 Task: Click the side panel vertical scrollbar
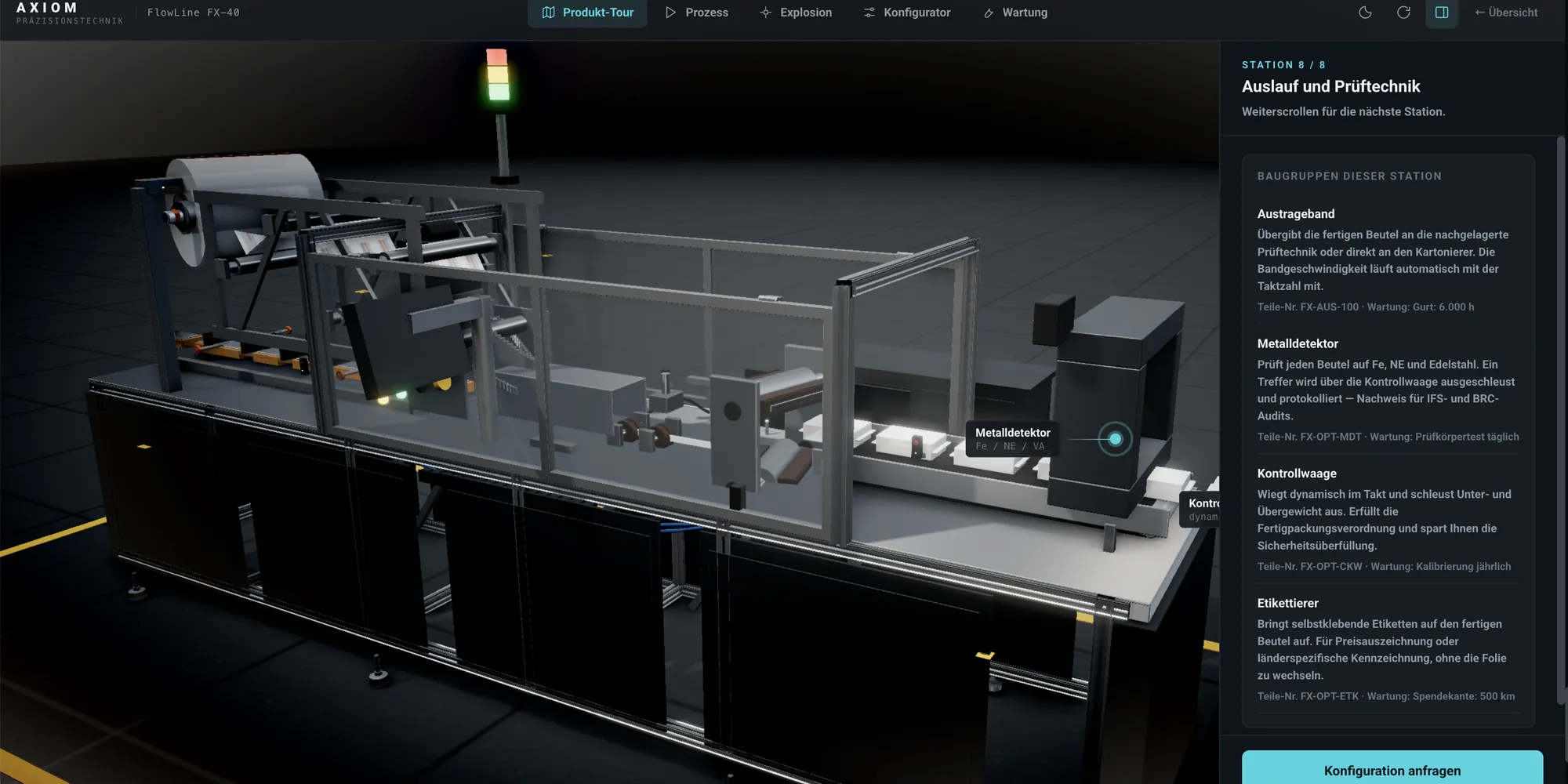[x=1560, y=419]
